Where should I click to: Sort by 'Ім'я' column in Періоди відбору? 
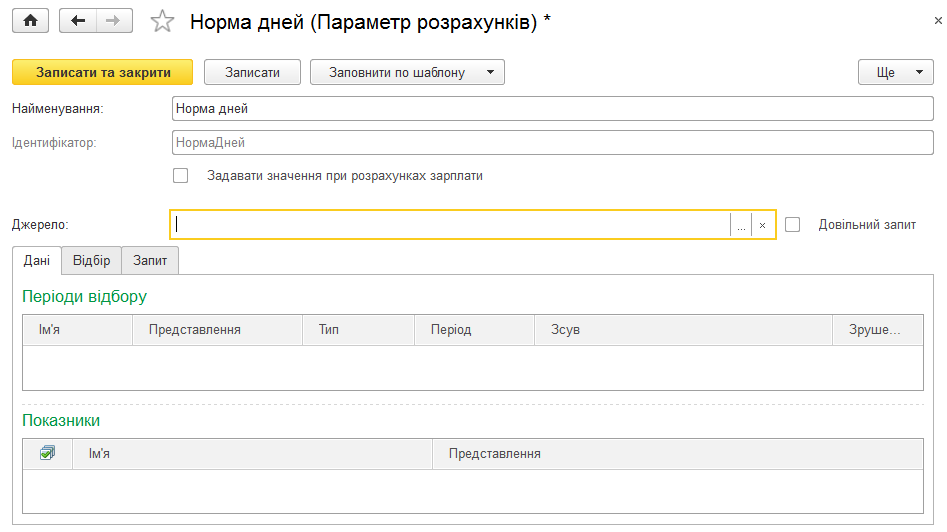pyautogui.click(x=77, y=330)
